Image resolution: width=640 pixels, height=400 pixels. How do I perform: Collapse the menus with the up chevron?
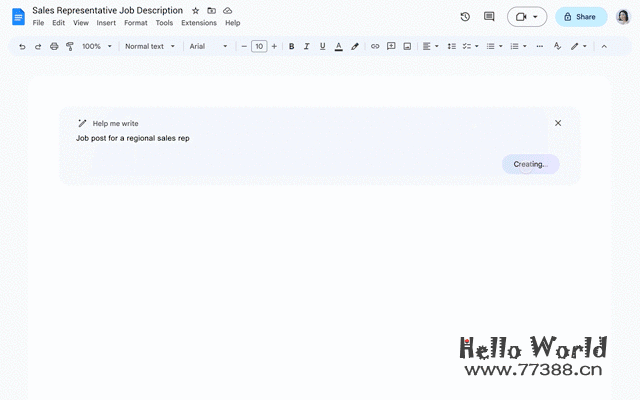(x=604, y=47)
